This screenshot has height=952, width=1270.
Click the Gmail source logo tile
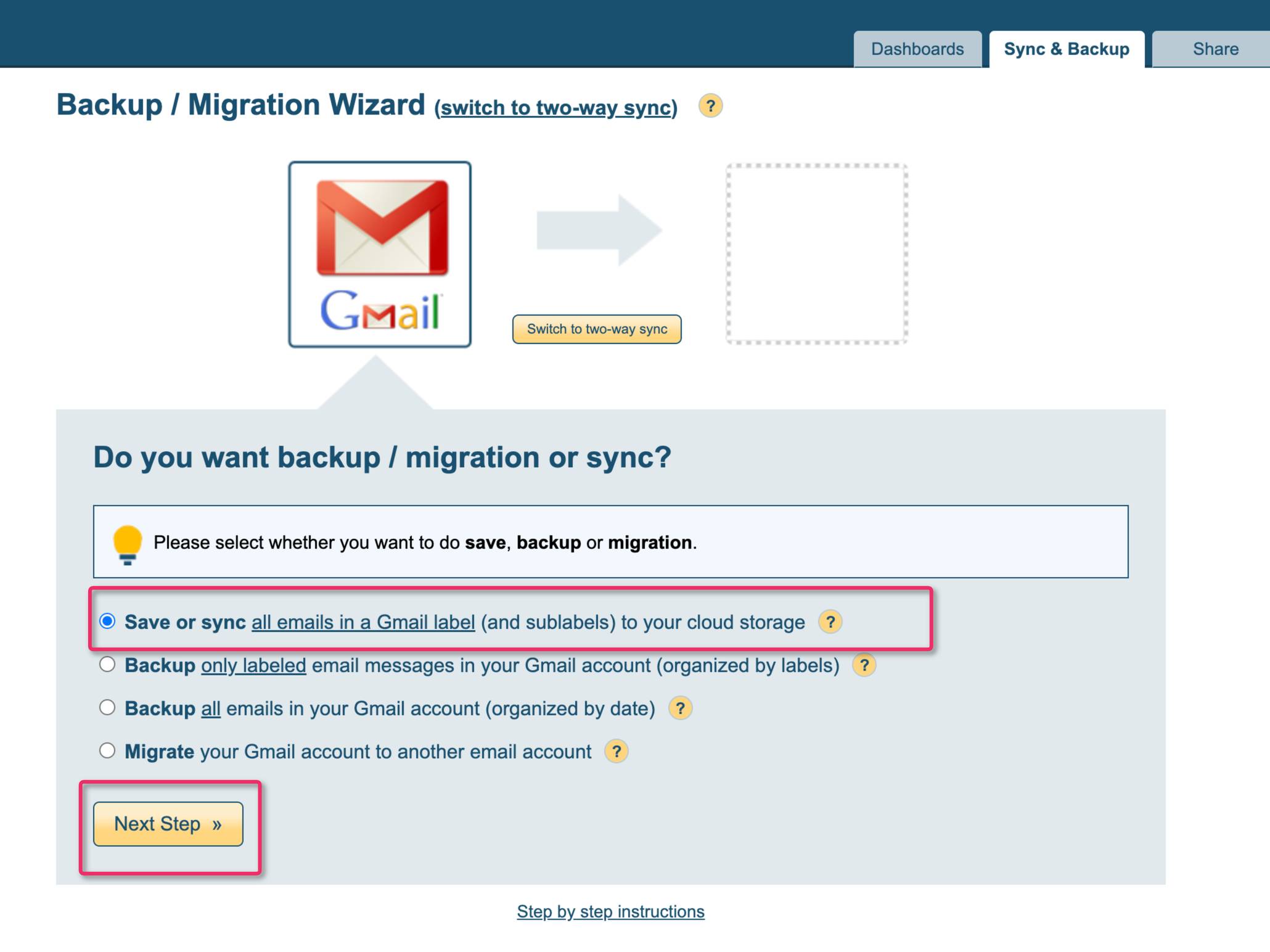click(x=380, y=254)
